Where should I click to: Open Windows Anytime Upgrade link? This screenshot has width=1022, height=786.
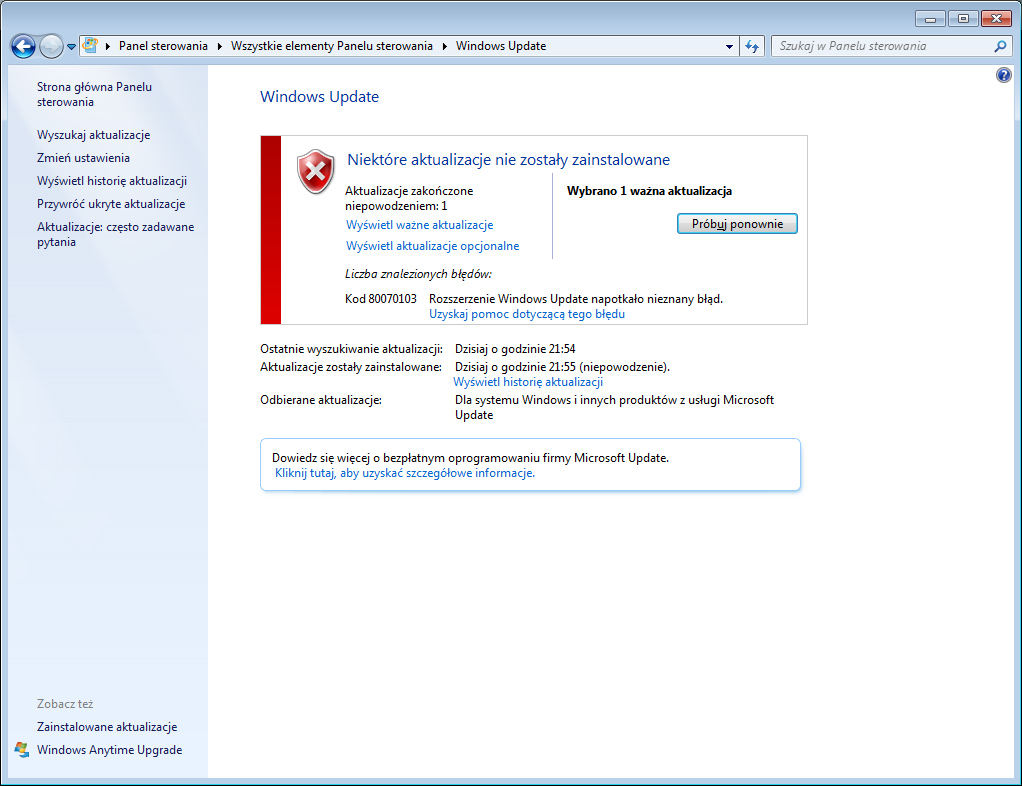(110, 750)
